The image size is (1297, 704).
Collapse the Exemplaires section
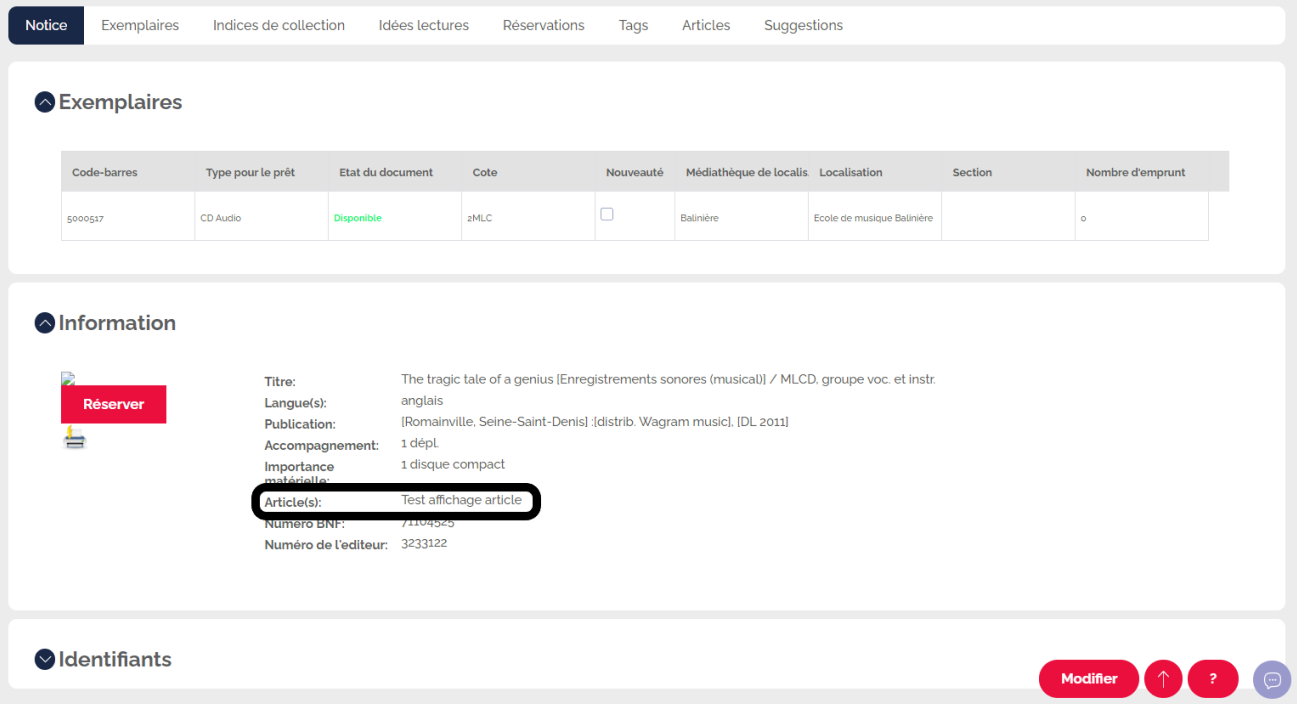coord(45,102)
